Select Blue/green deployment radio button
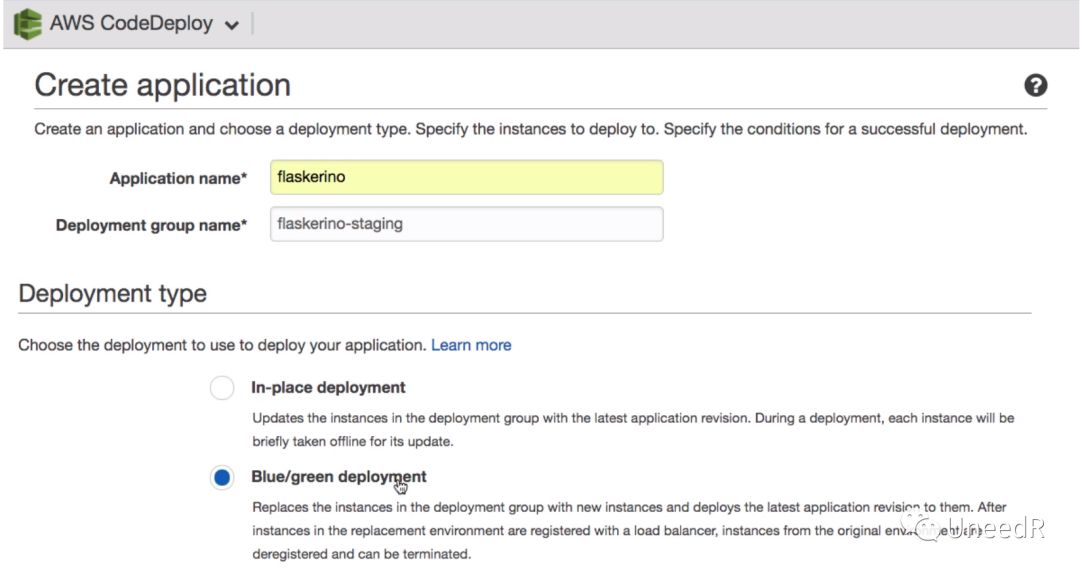This screenshot has width=1080, height=573. [222, 477]
